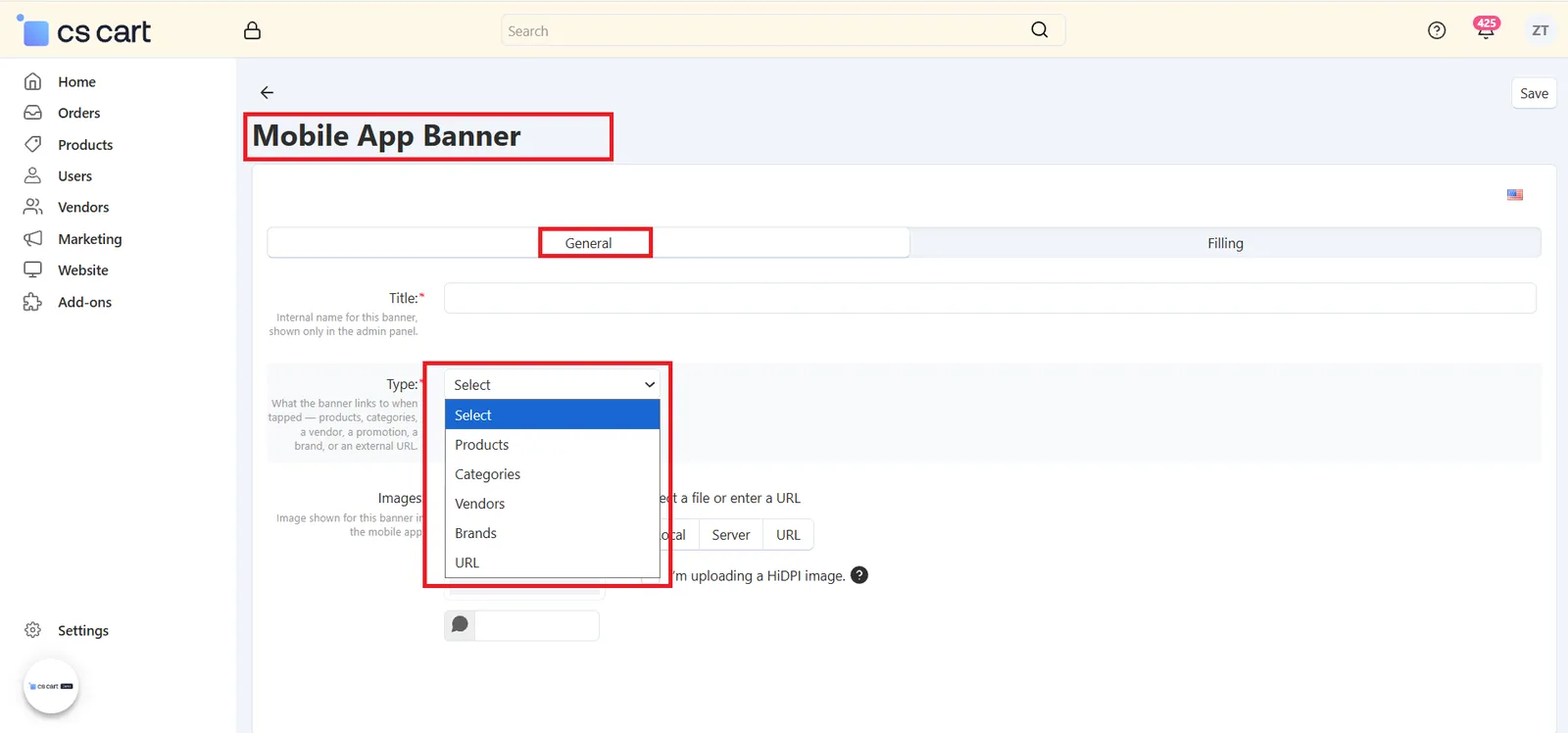Open notifications bell with 425 badge
Viewport: 1568px width, 733px height.
(x=1486, y=28)
